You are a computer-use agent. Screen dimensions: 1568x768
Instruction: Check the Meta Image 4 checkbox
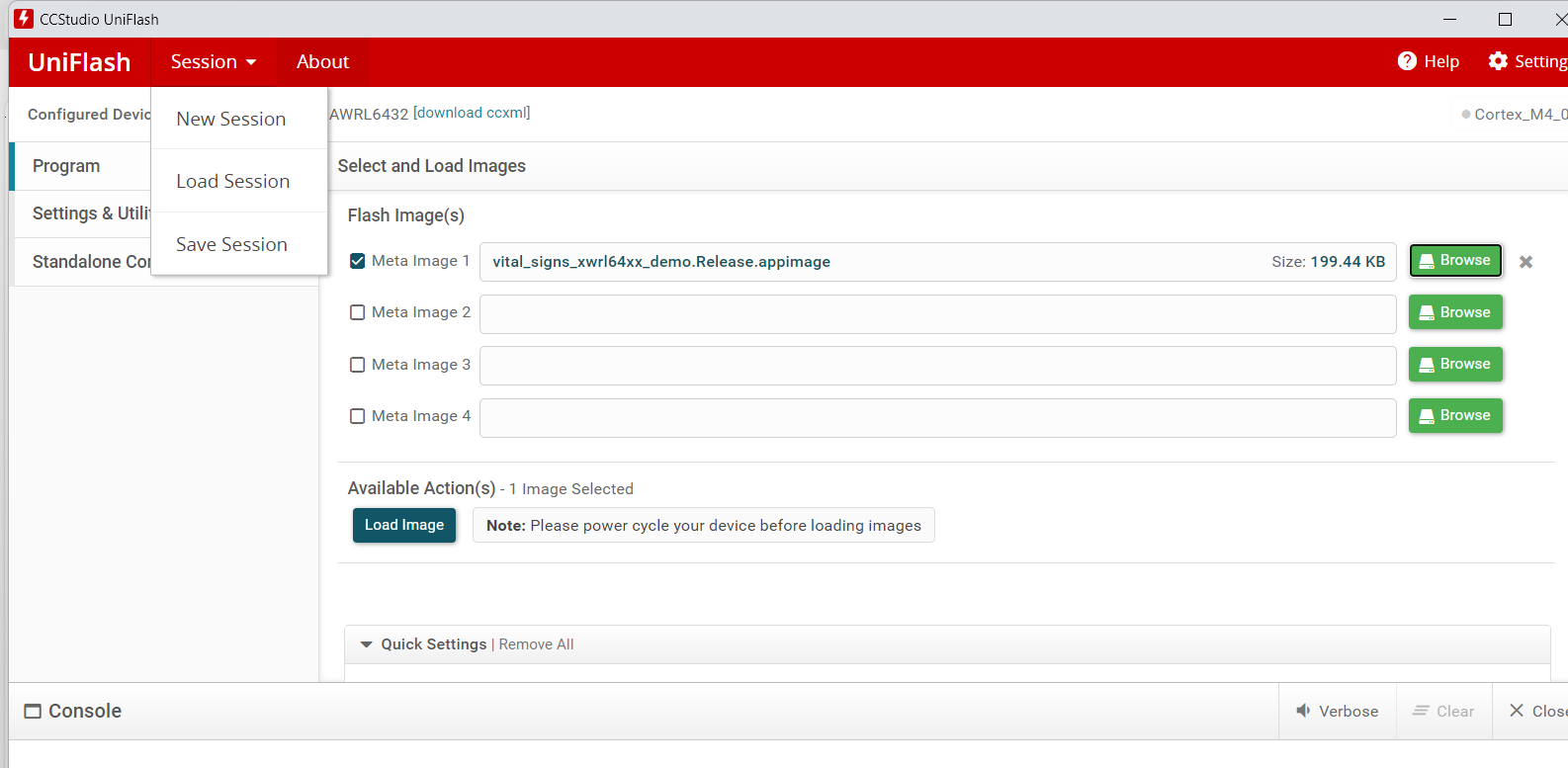click(358, 416)
